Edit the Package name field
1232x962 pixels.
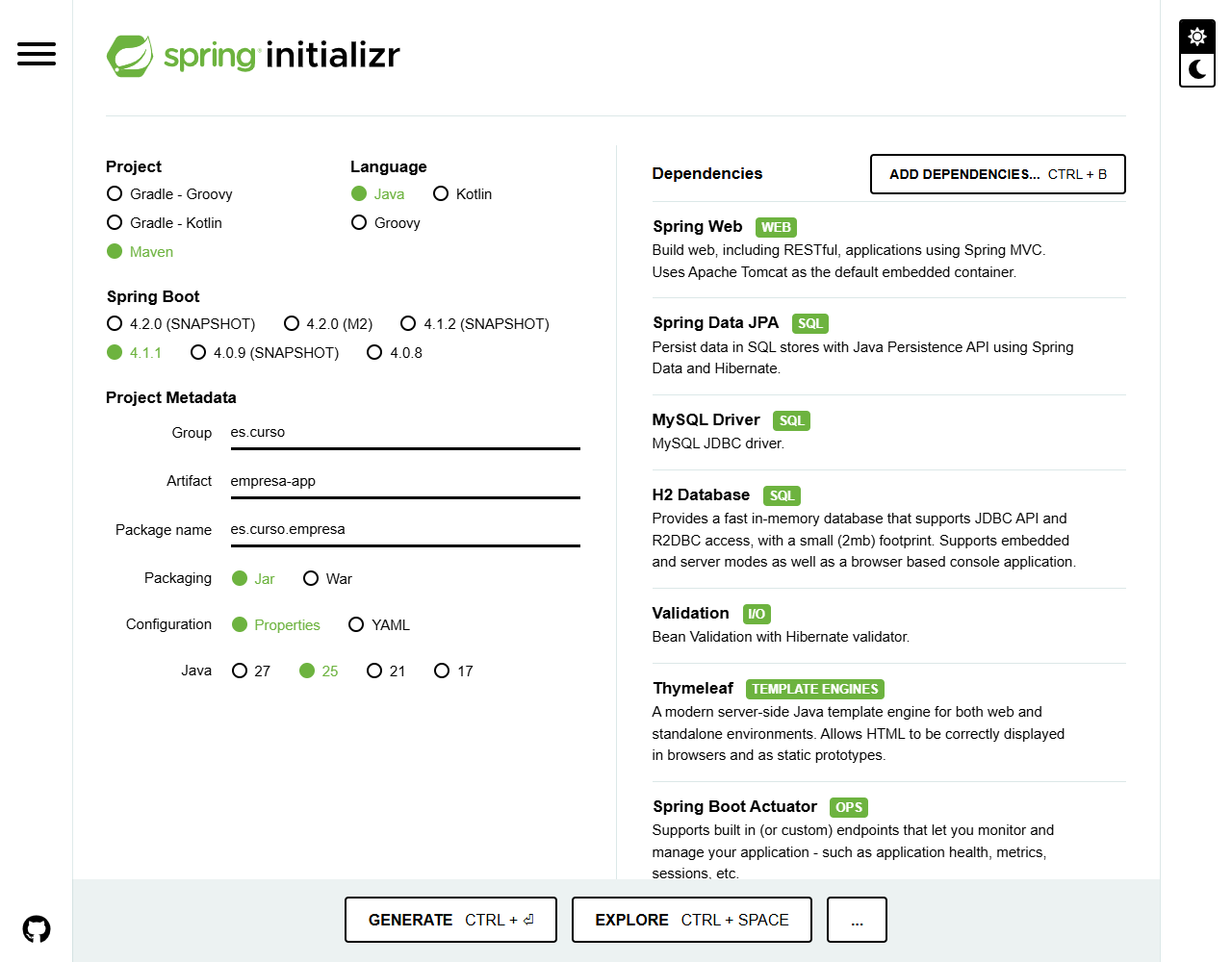(x=405, y=529)
